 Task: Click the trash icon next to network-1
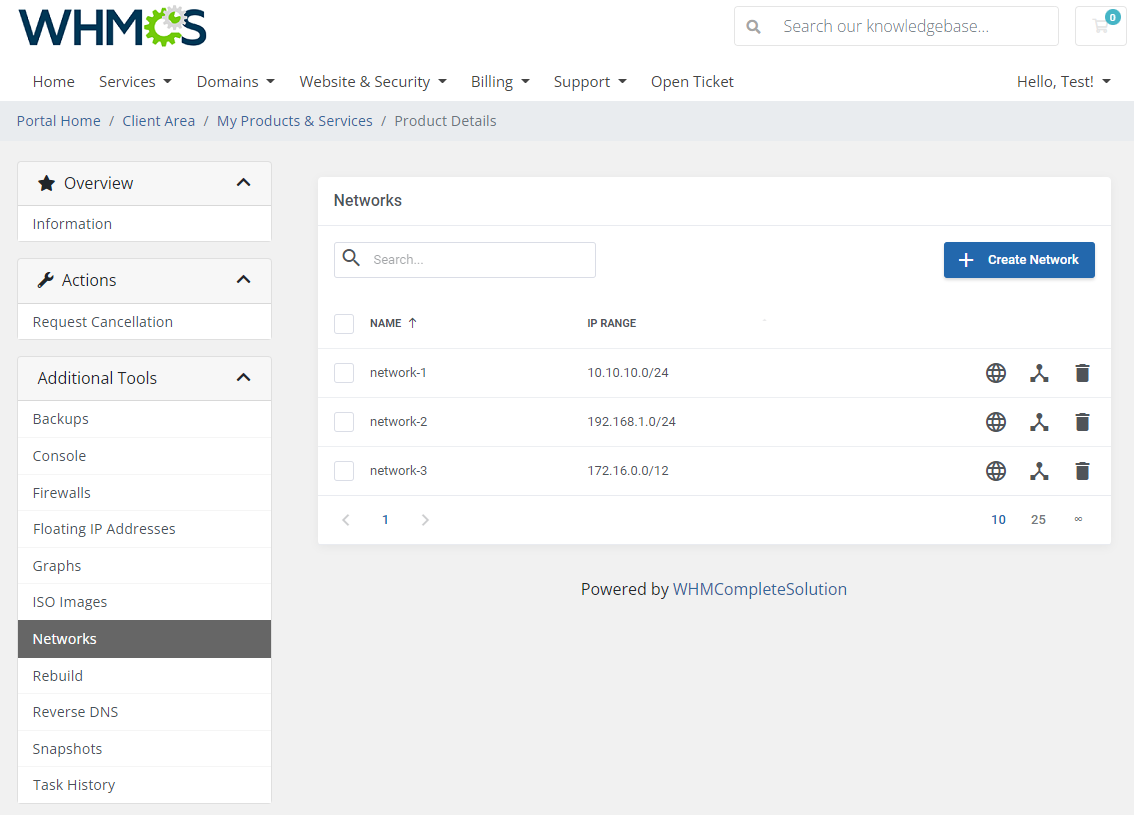[x=1082, y=372]
